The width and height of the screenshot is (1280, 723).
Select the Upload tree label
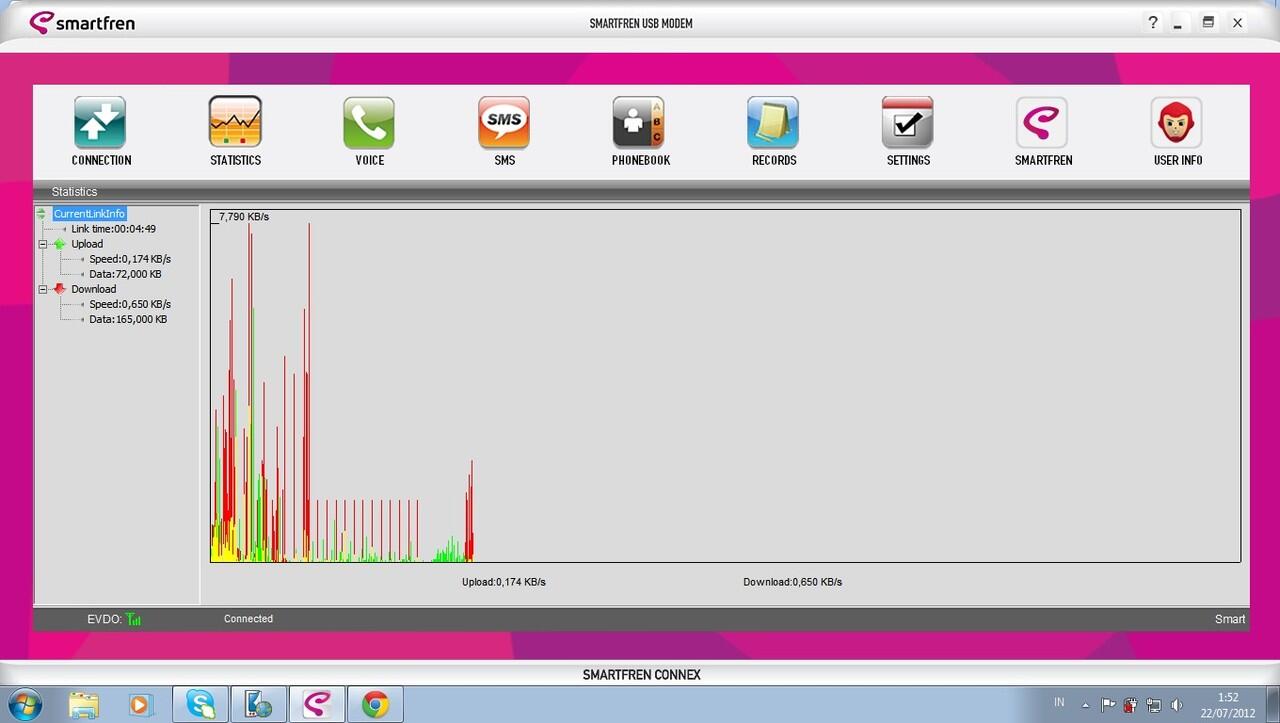(x=87, y=244)
